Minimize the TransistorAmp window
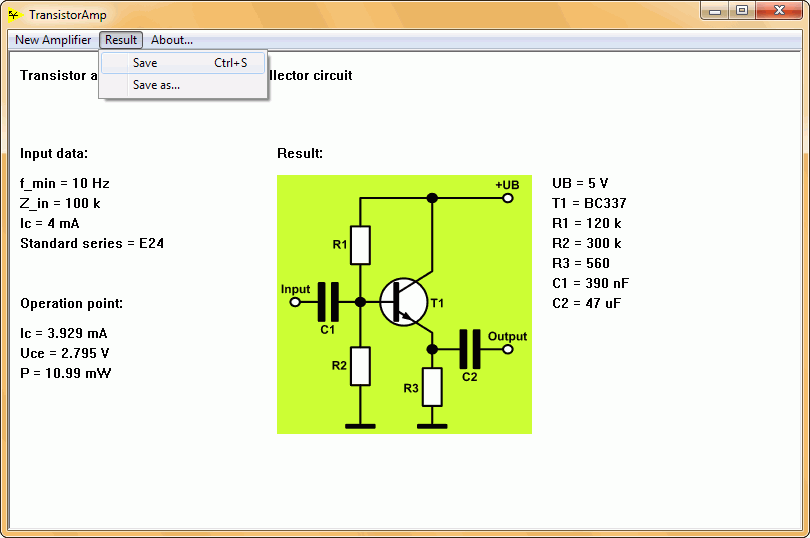 715,11
